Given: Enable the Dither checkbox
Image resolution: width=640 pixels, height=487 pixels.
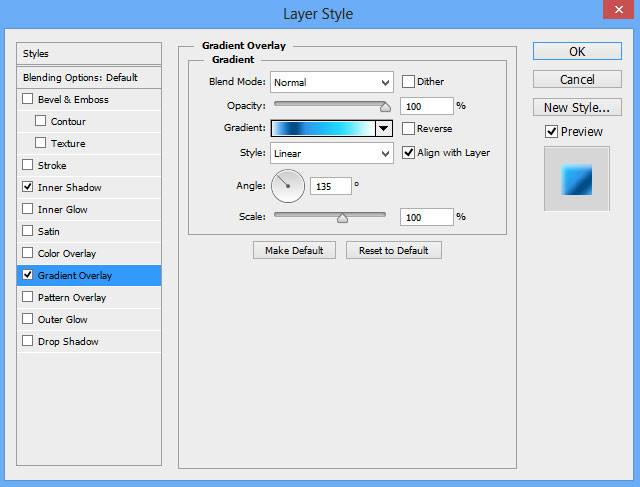Looking at the screenshot, I should 409,82.
